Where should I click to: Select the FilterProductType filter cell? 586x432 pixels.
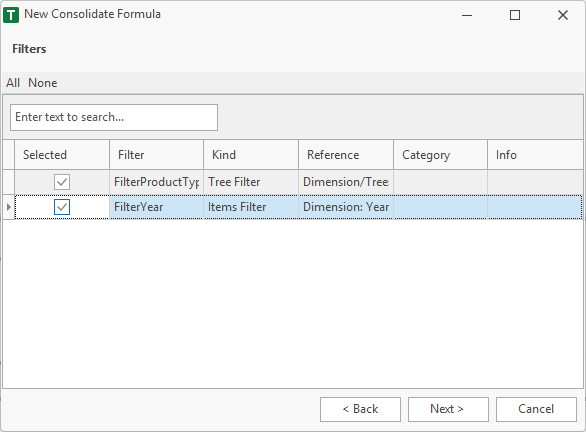(157, 182)
